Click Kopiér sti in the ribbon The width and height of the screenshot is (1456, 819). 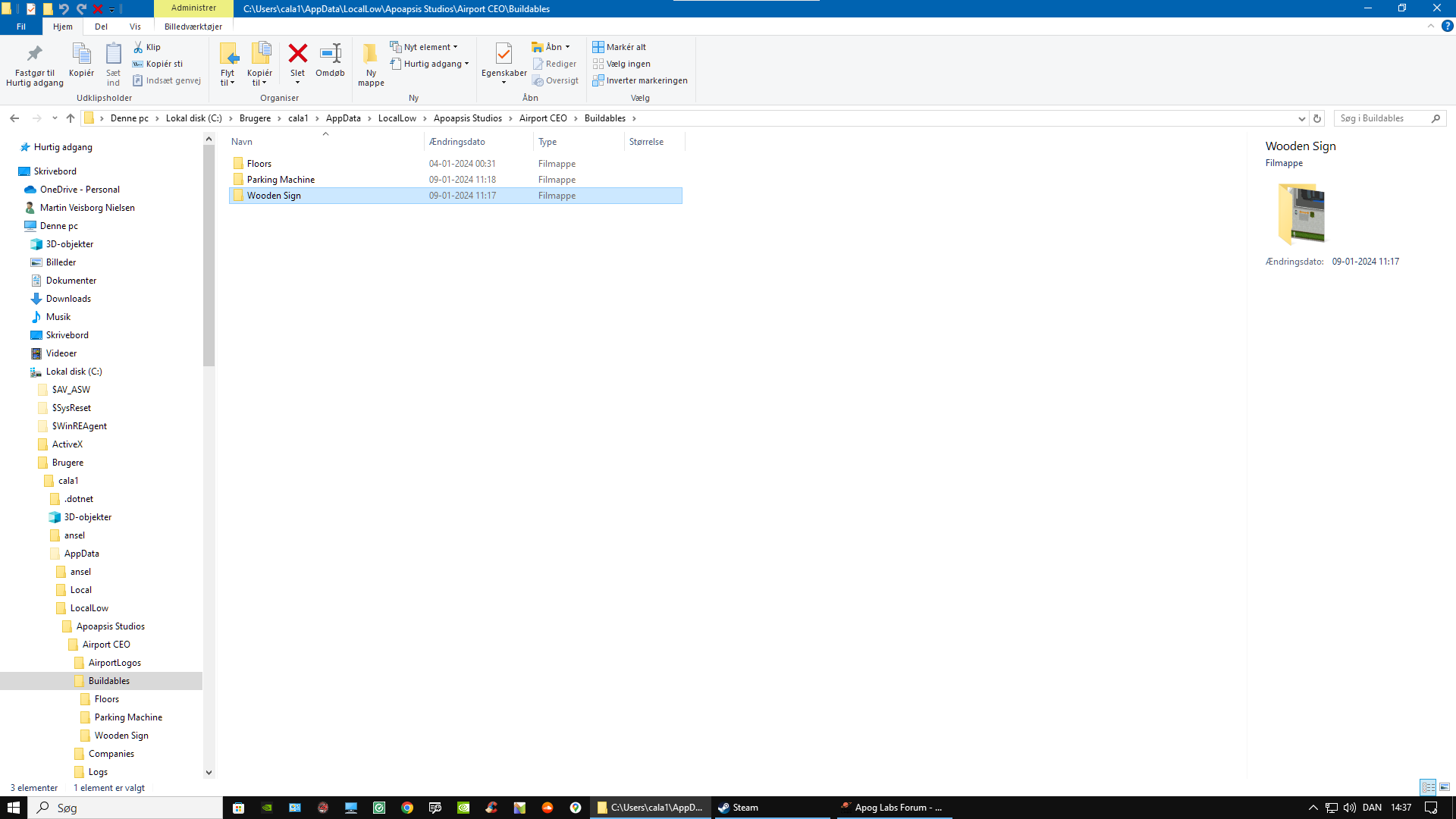pyautogui.click(x=158, y=64)
